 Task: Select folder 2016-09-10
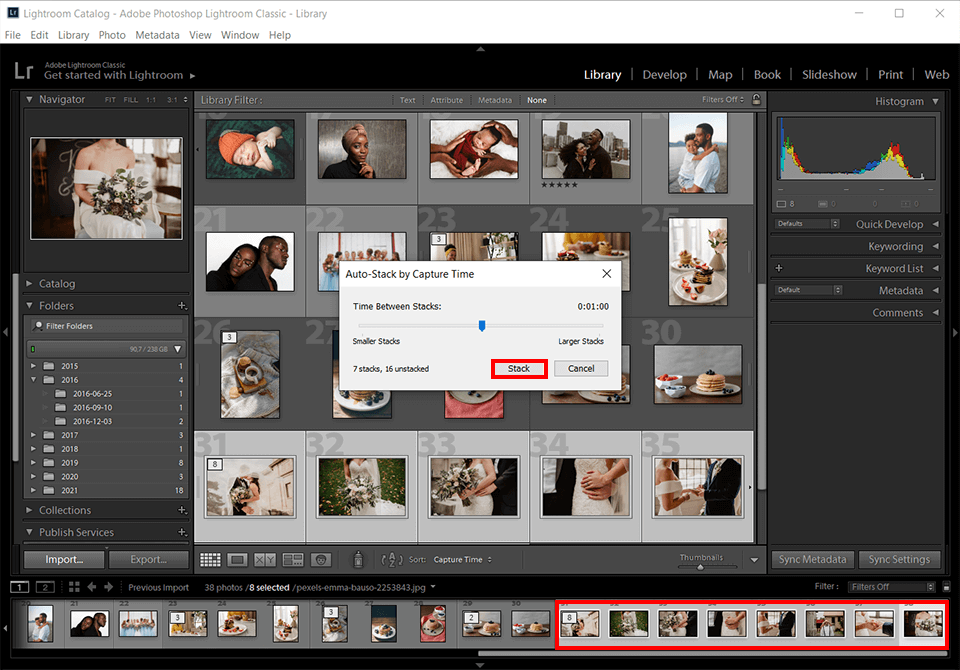pos(92,407)
